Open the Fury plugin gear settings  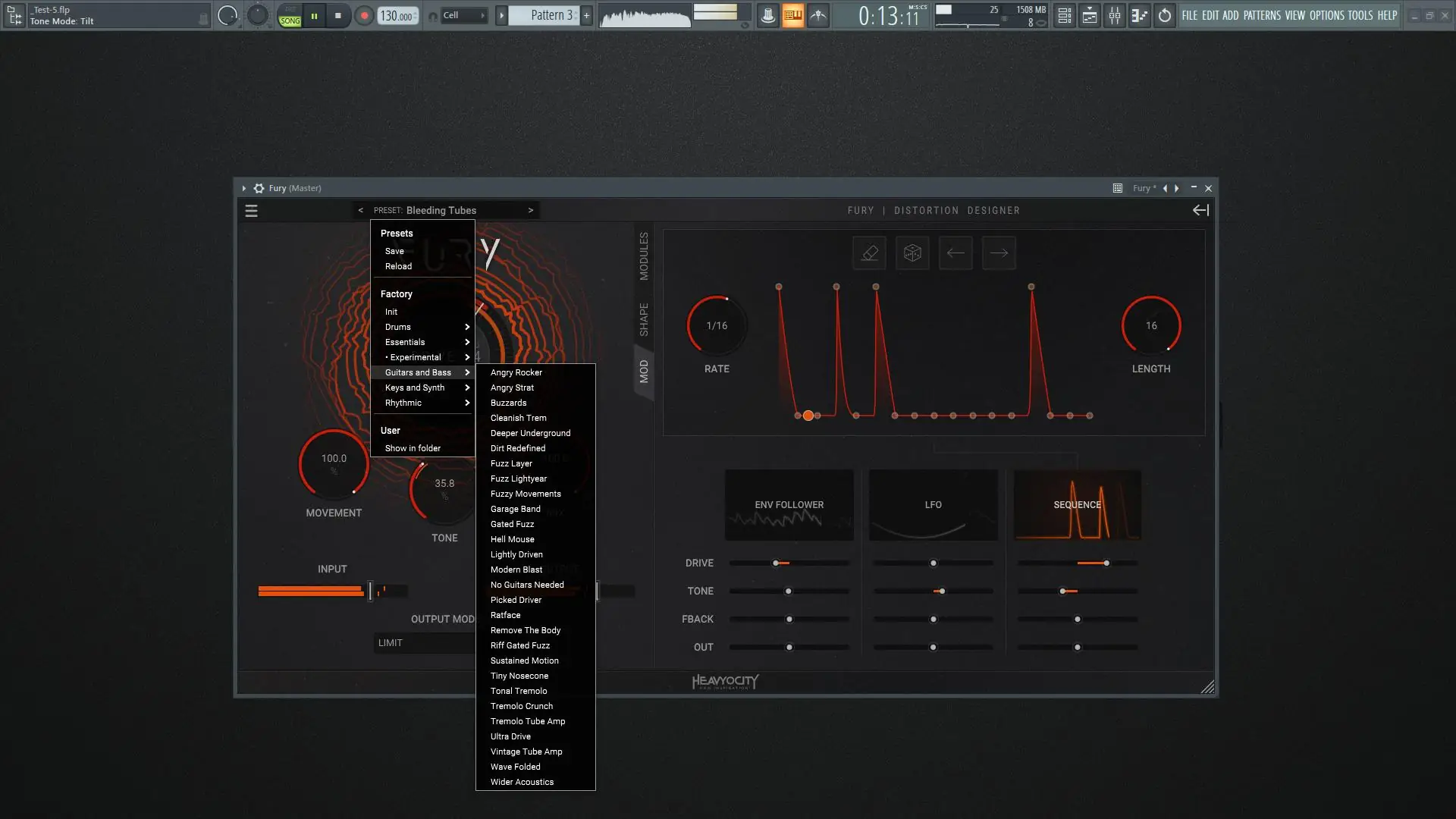(x=259, y=188)
